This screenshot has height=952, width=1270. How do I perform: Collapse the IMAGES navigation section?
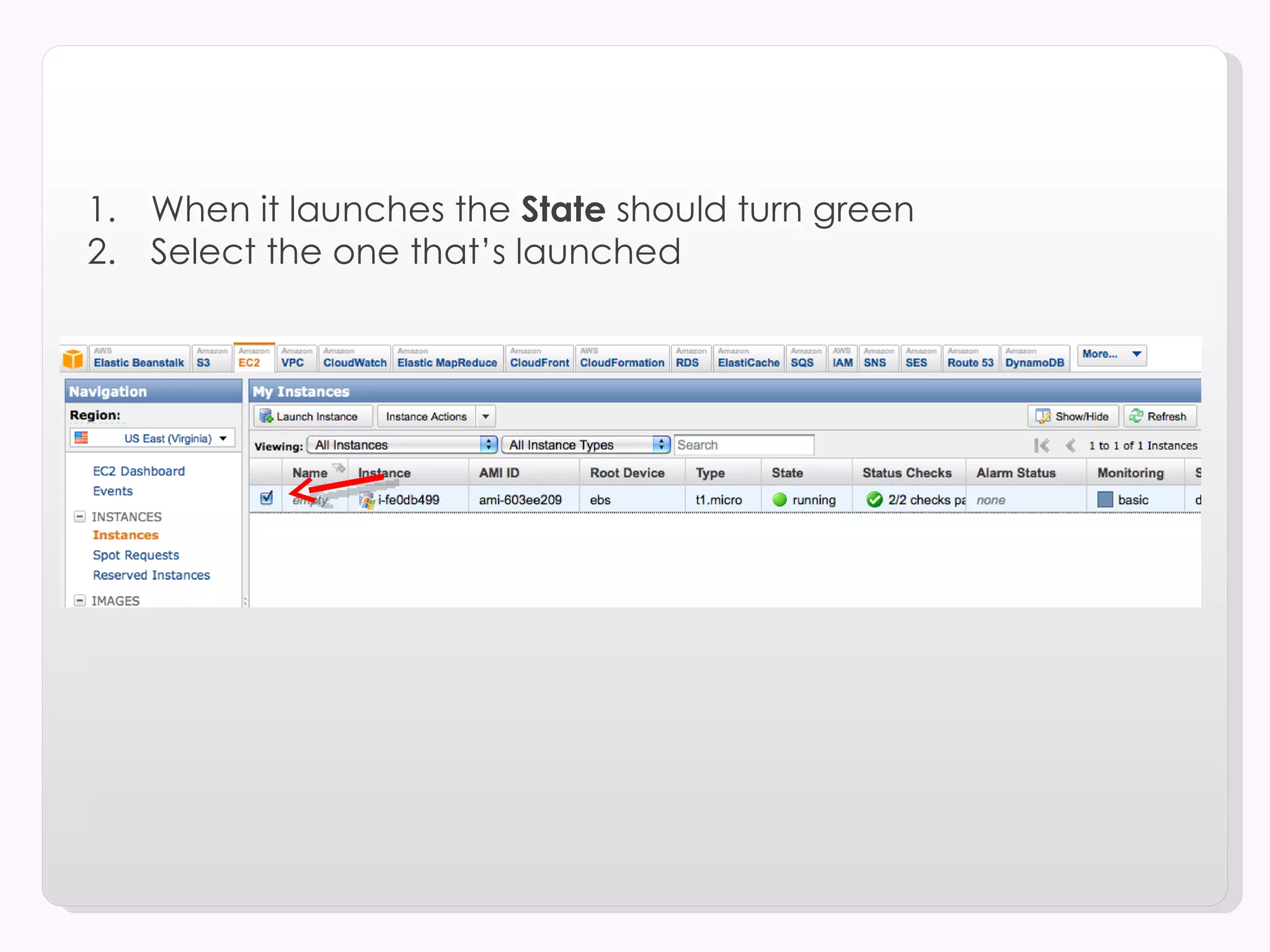point(79,601)
